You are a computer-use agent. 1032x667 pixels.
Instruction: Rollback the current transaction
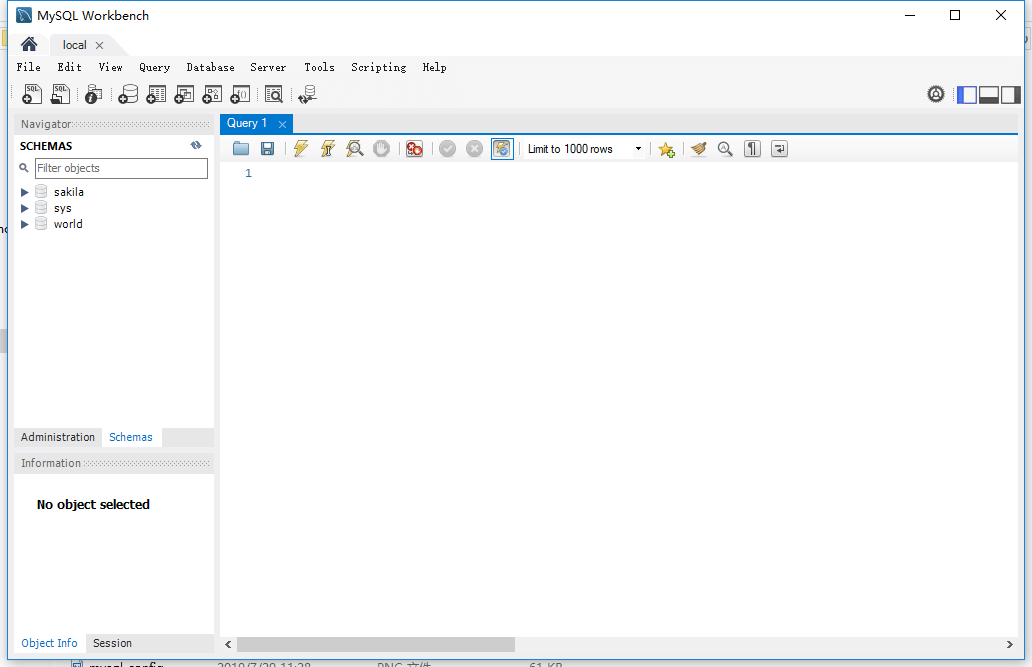[x=474, y=149]
